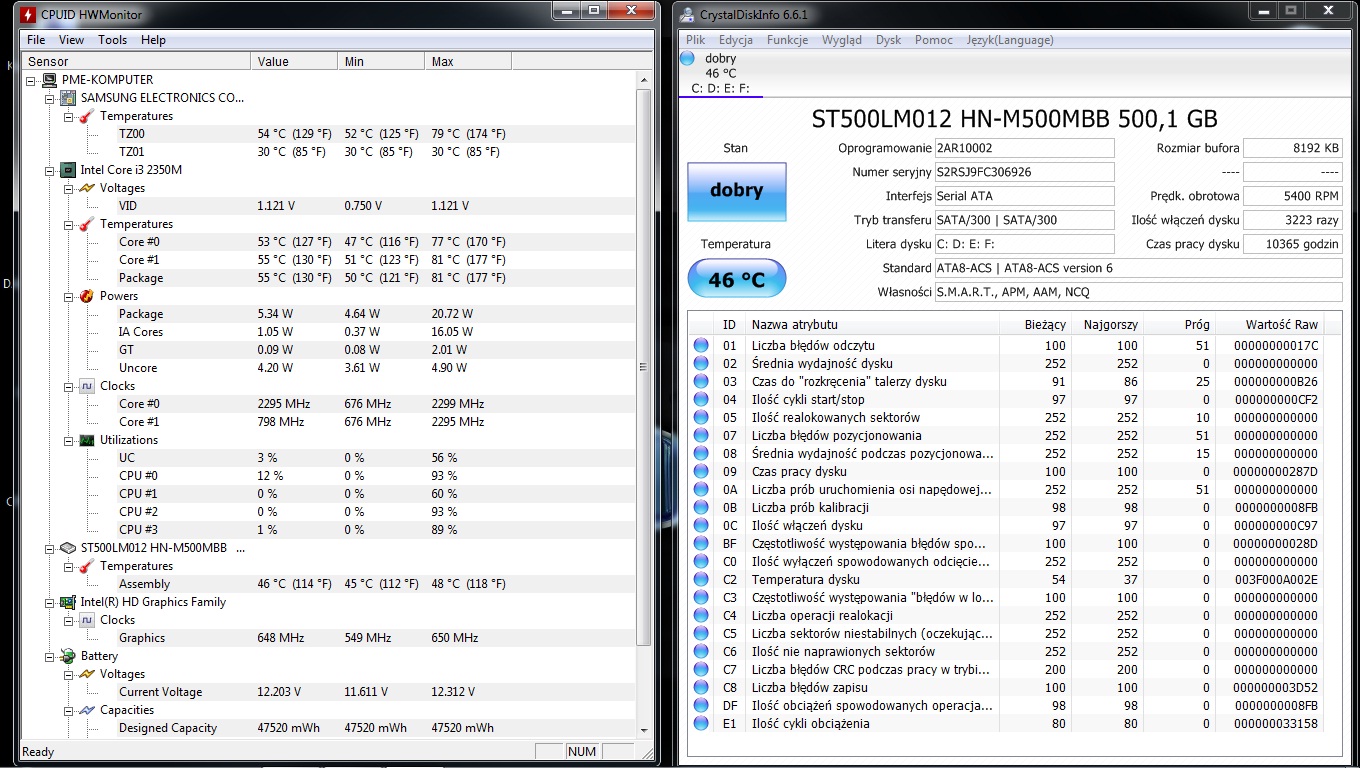Click the status circle for attribute 05
The height and width of the screenshot is (770, 1360).
[701, 417]
